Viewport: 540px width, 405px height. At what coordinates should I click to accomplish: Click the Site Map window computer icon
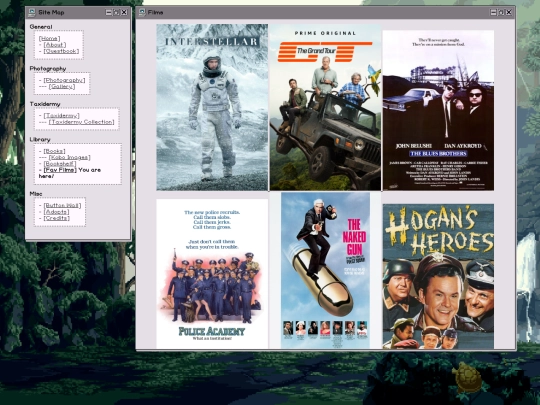pos(32,12)
